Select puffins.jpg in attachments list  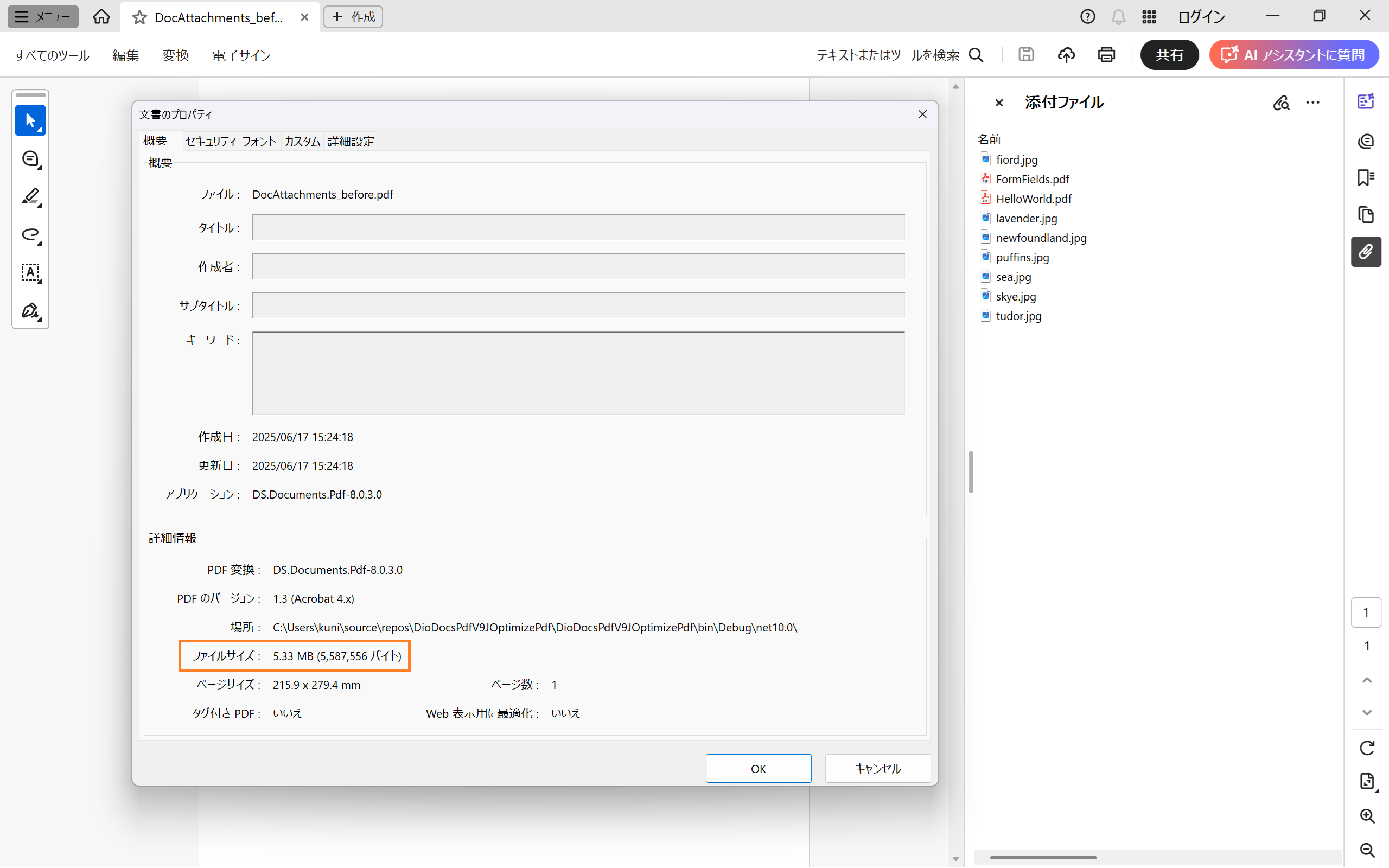[1022, 257]
